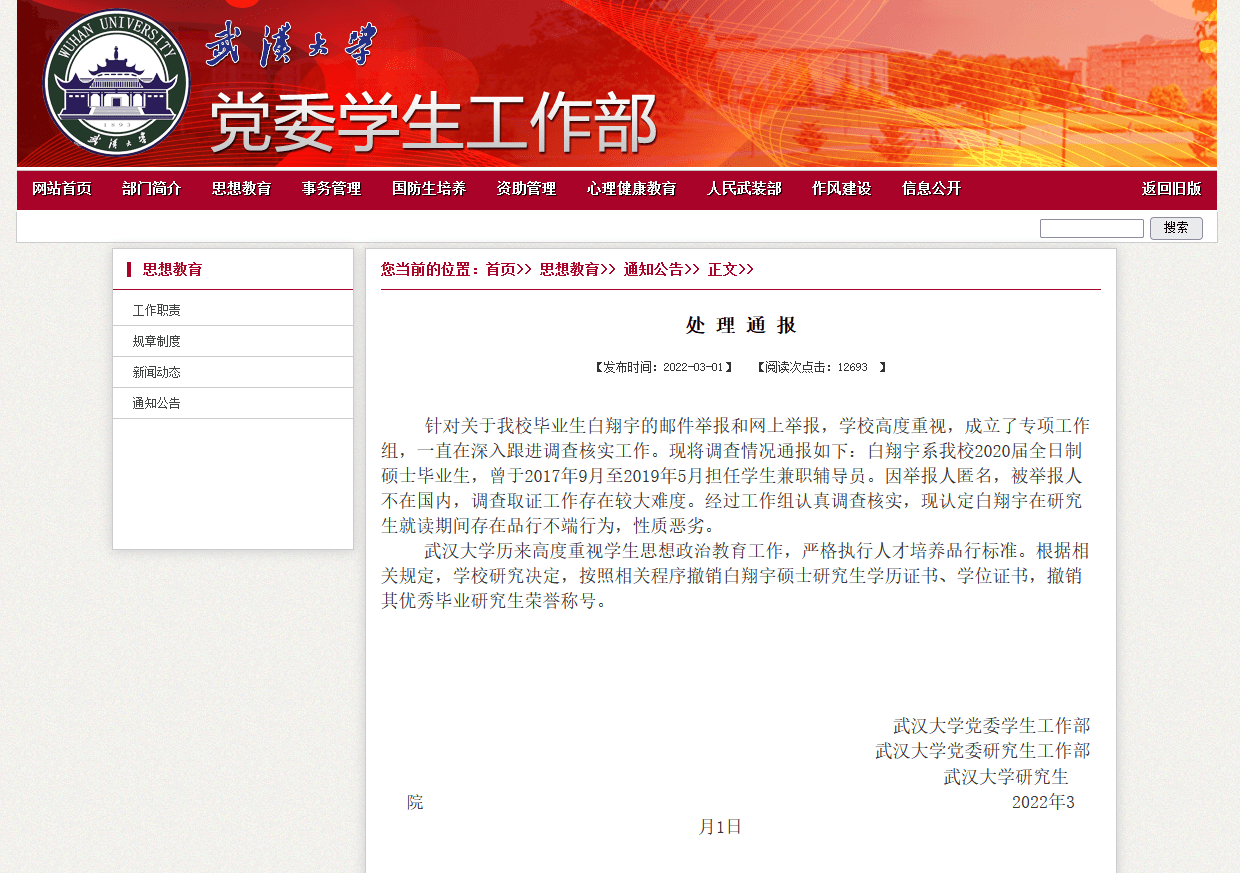Focus the search text input field
This screenshot has height=873, width=1240.
1091,228
